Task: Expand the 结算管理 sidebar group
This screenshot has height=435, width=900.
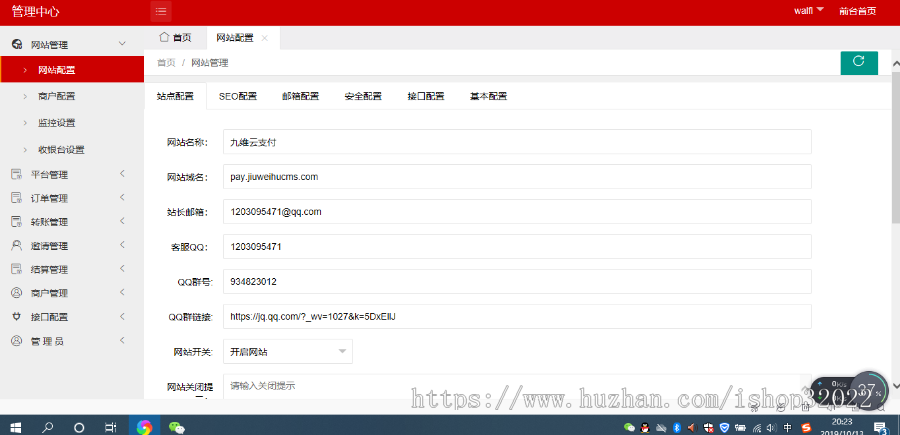Action: tap(122, 269)
